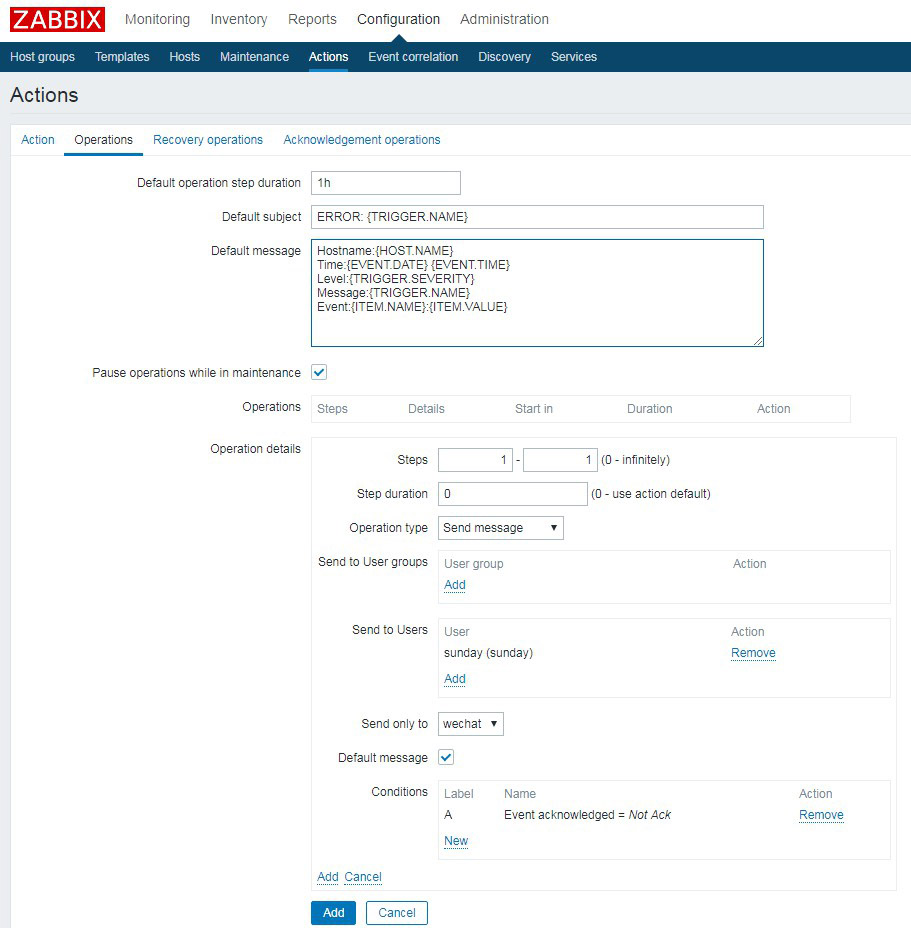Image resolution: width=911 pixels, height=928 pixels.
Task: Click the ZABBIX logo
Action: pos(57,19)
